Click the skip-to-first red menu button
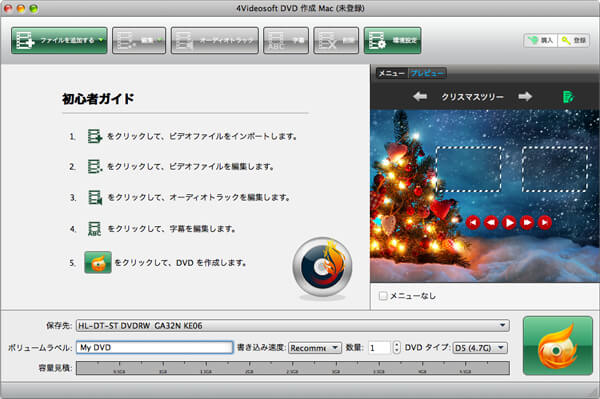 coord(473,222)
